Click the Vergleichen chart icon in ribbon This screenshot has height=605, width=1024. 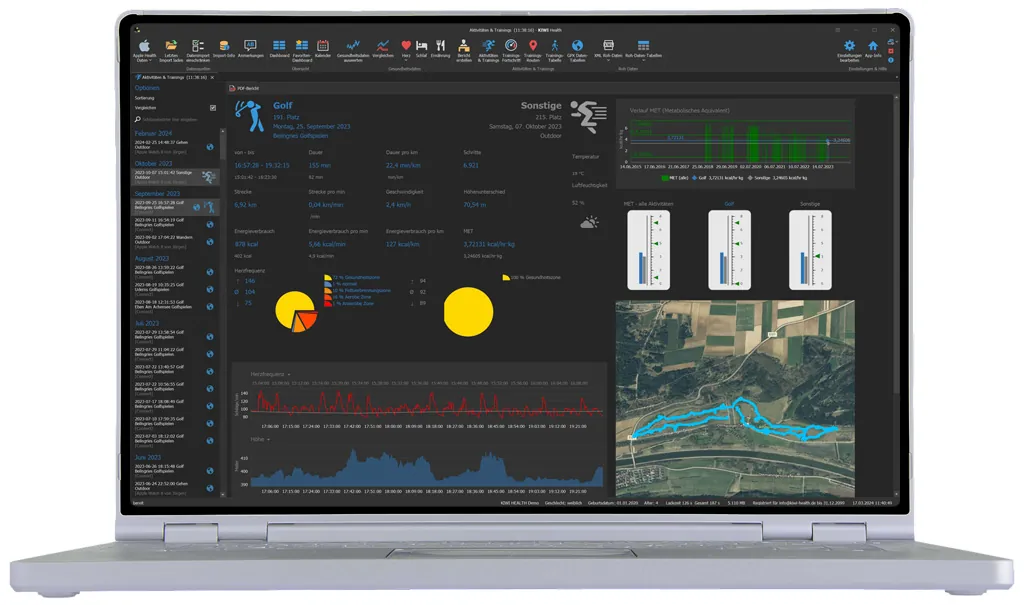click(382, 47)
